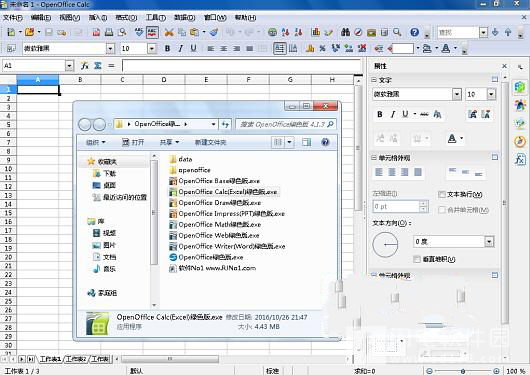Screen dimensions: 530x375
Task: Click the Sort Ascending icon
Action: pos(285,32)
